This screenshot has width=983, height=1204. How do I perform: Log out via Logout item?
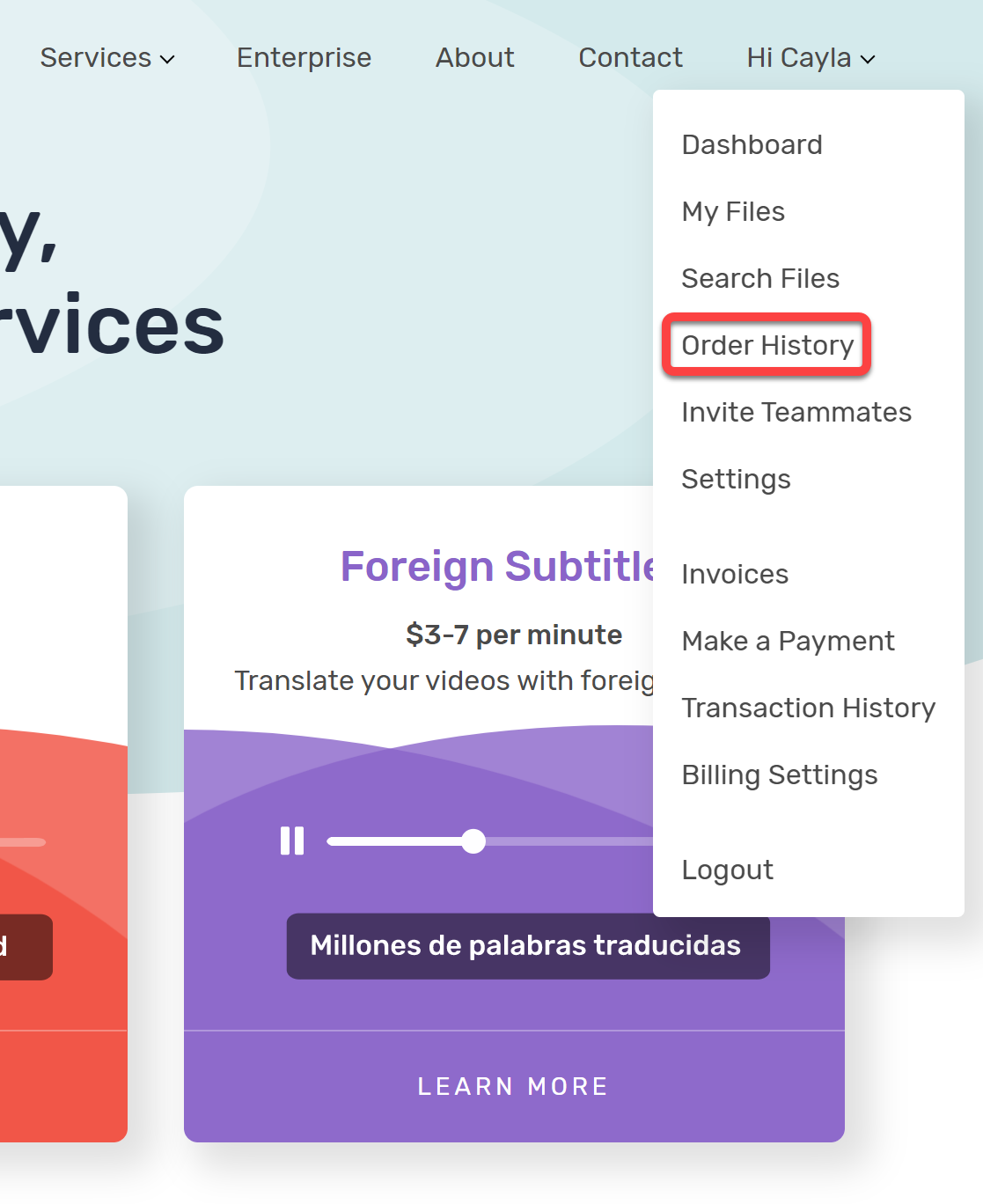[x=728, y=870]
